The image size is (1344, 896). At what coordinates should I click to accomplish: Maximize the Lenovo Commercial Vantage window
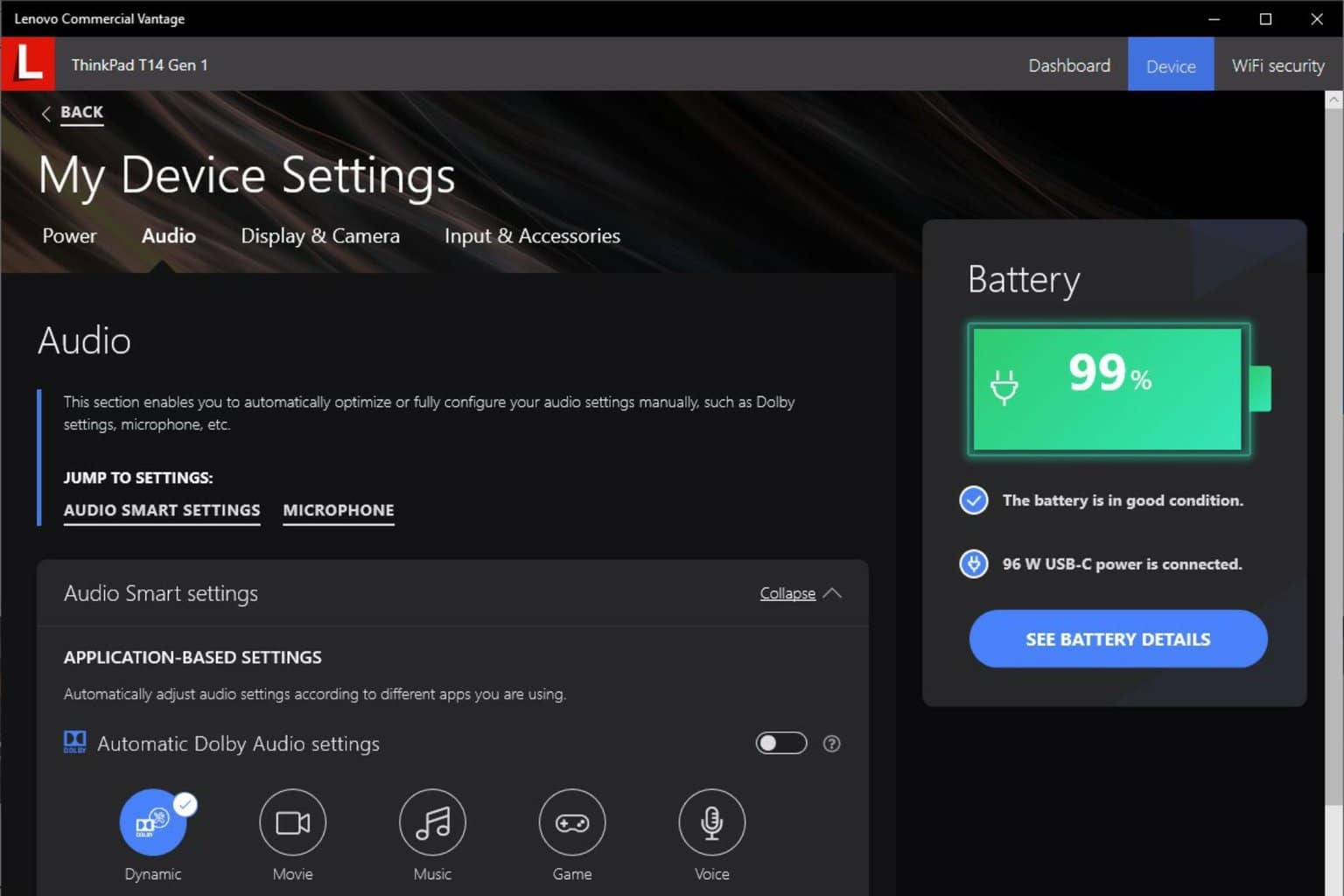pyautogui.click(x=1265, y=18)
